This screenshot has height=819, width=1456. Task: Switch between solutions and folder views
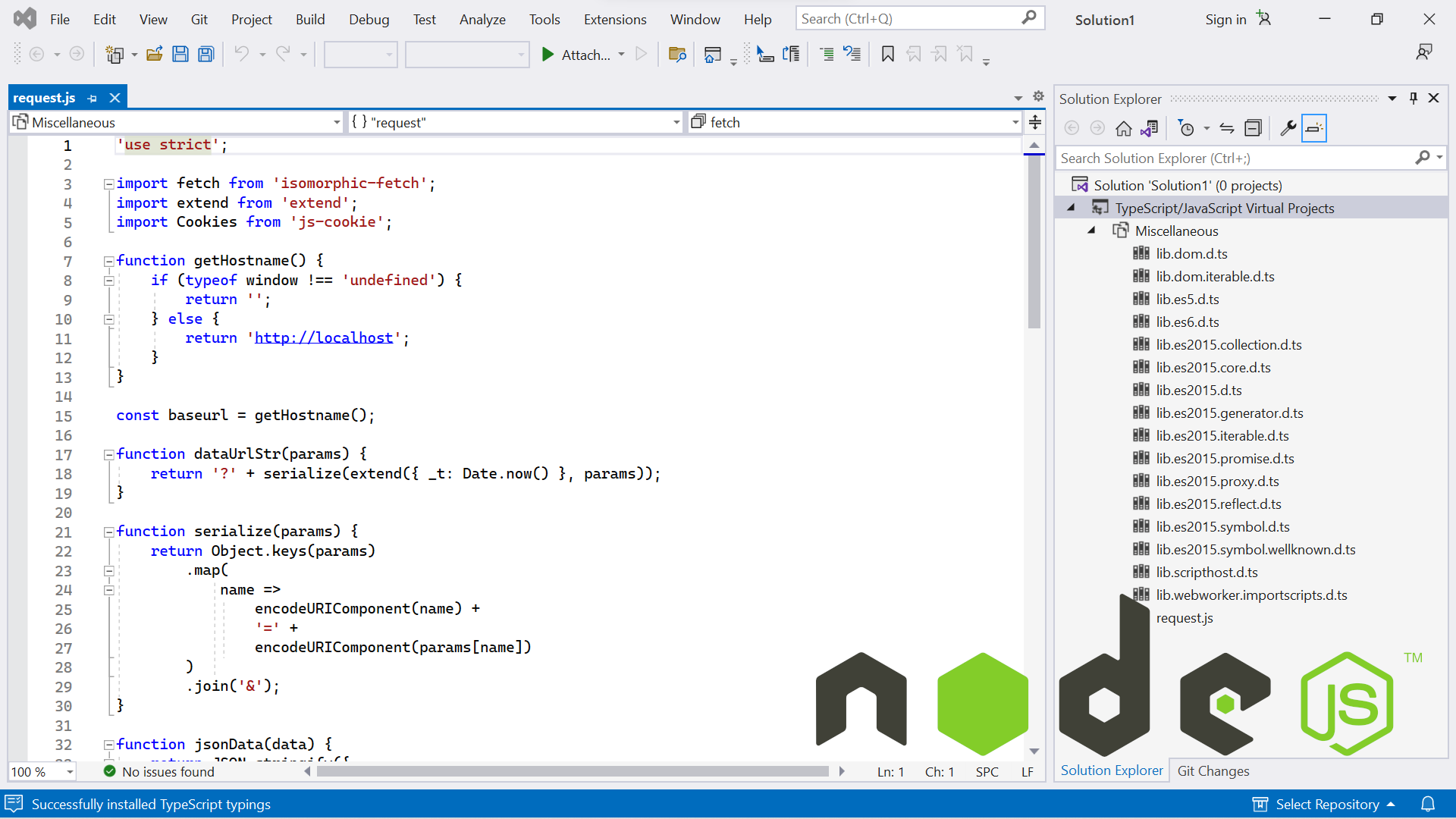[1150, 129]
